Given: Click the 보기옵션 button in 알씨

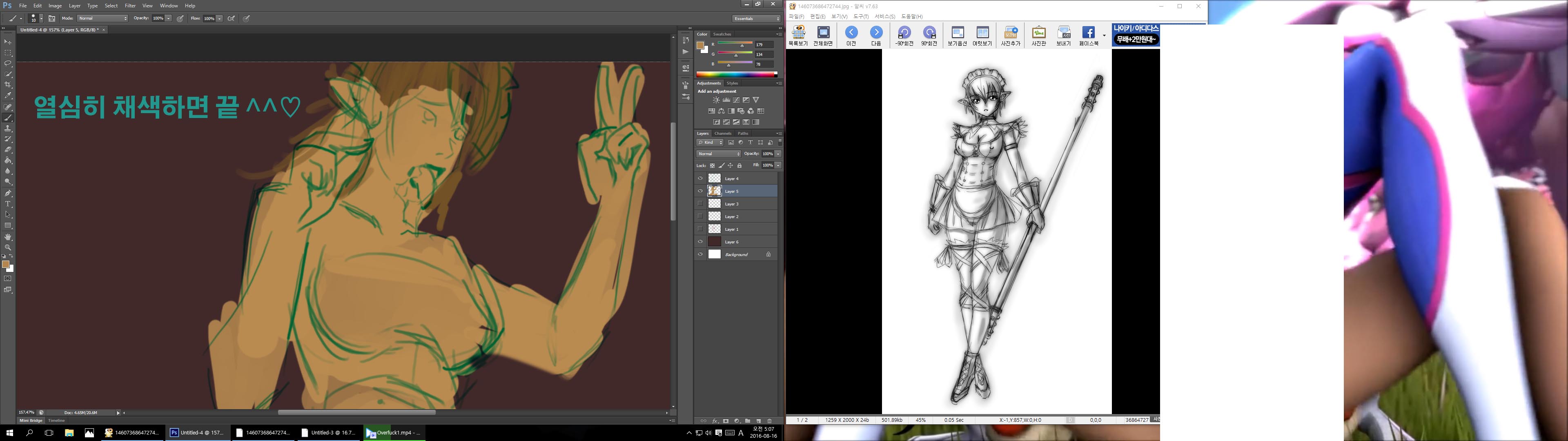Looking at the screenshot, I should tap(957, 36).
